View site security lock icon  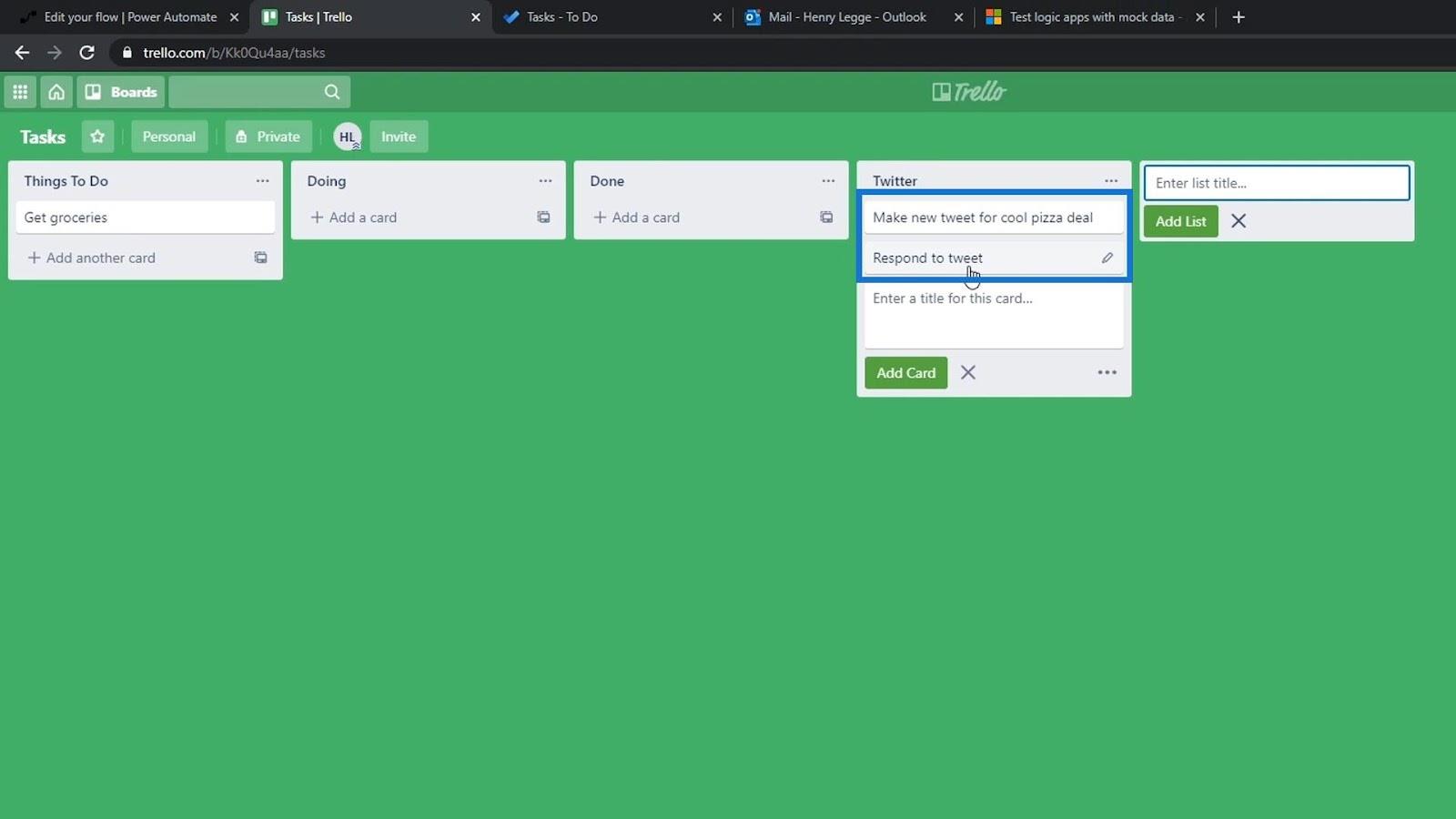tap(127, 53)
